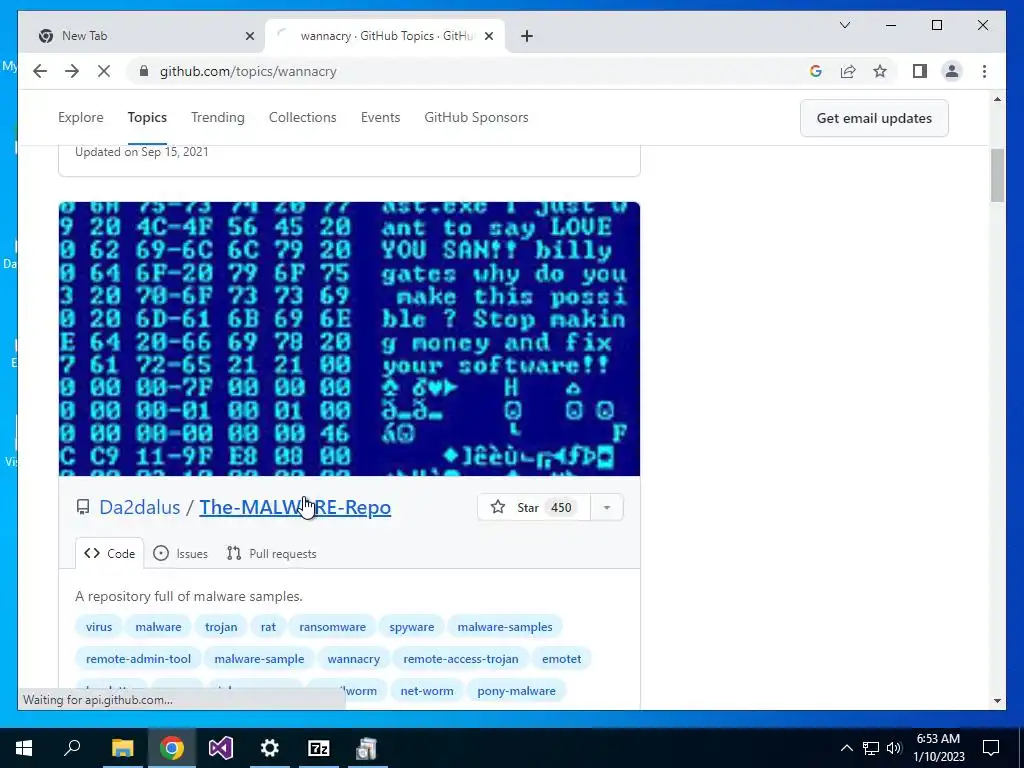Image resolution: width=1024 pixels, height=768 pixels.
Task: Open Settings gear from taskbar
Action: coord(270,748)
